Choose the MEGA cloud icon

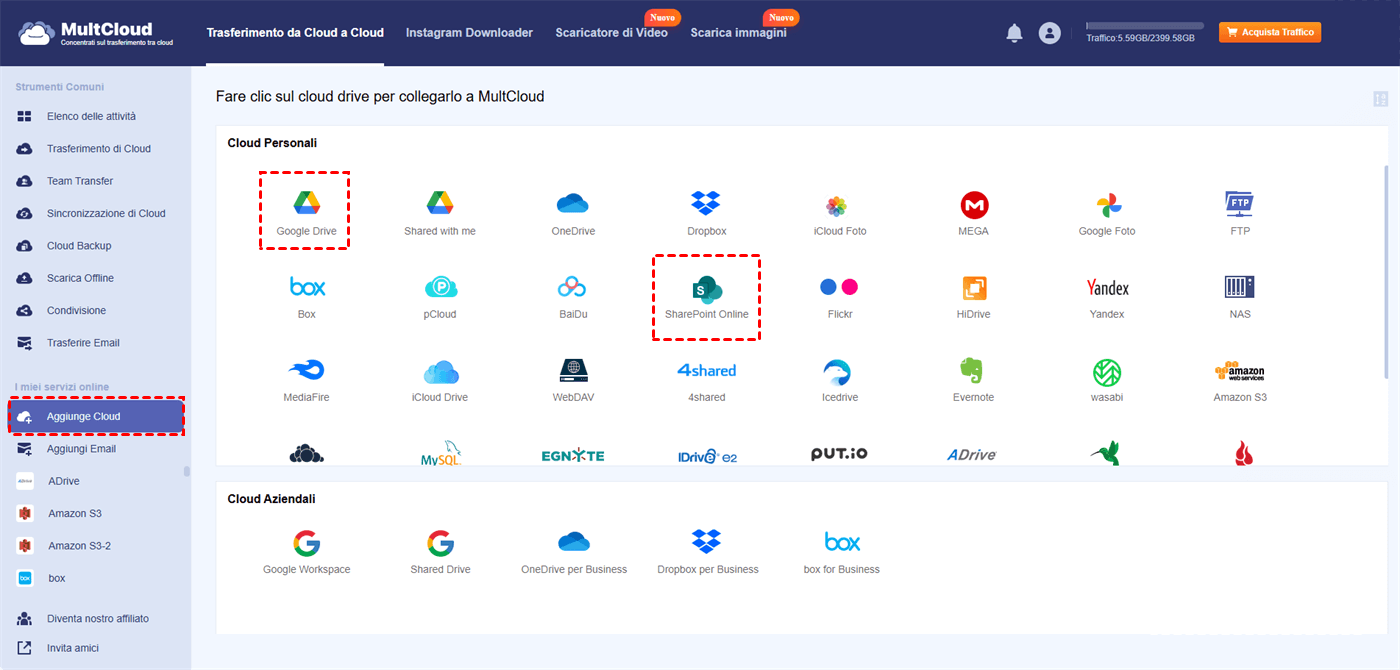click(x=974, y=205)
